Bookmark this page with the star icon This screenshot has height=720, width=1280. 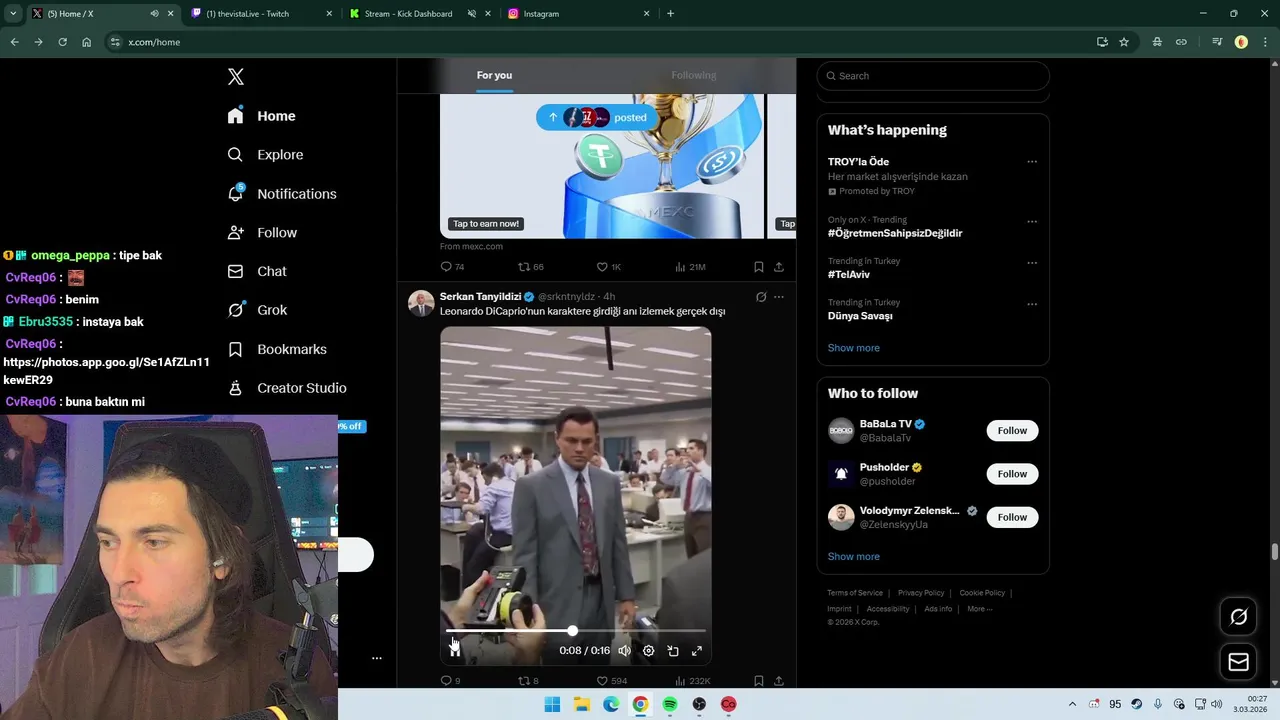(1124, 42)
